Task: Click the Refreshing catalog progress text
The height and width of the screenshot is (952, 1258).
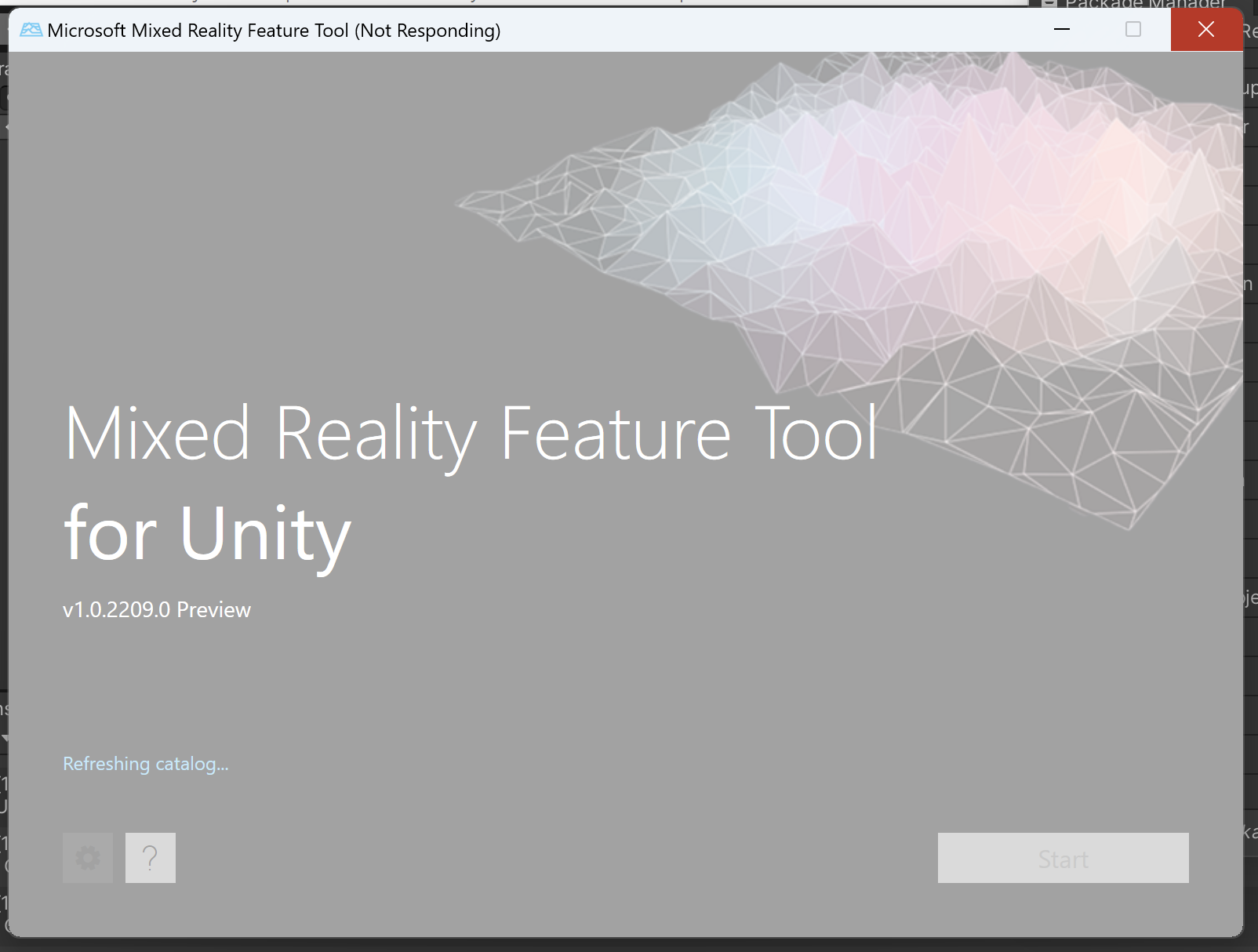Action: pyautogui.click(x=145, y=763)
